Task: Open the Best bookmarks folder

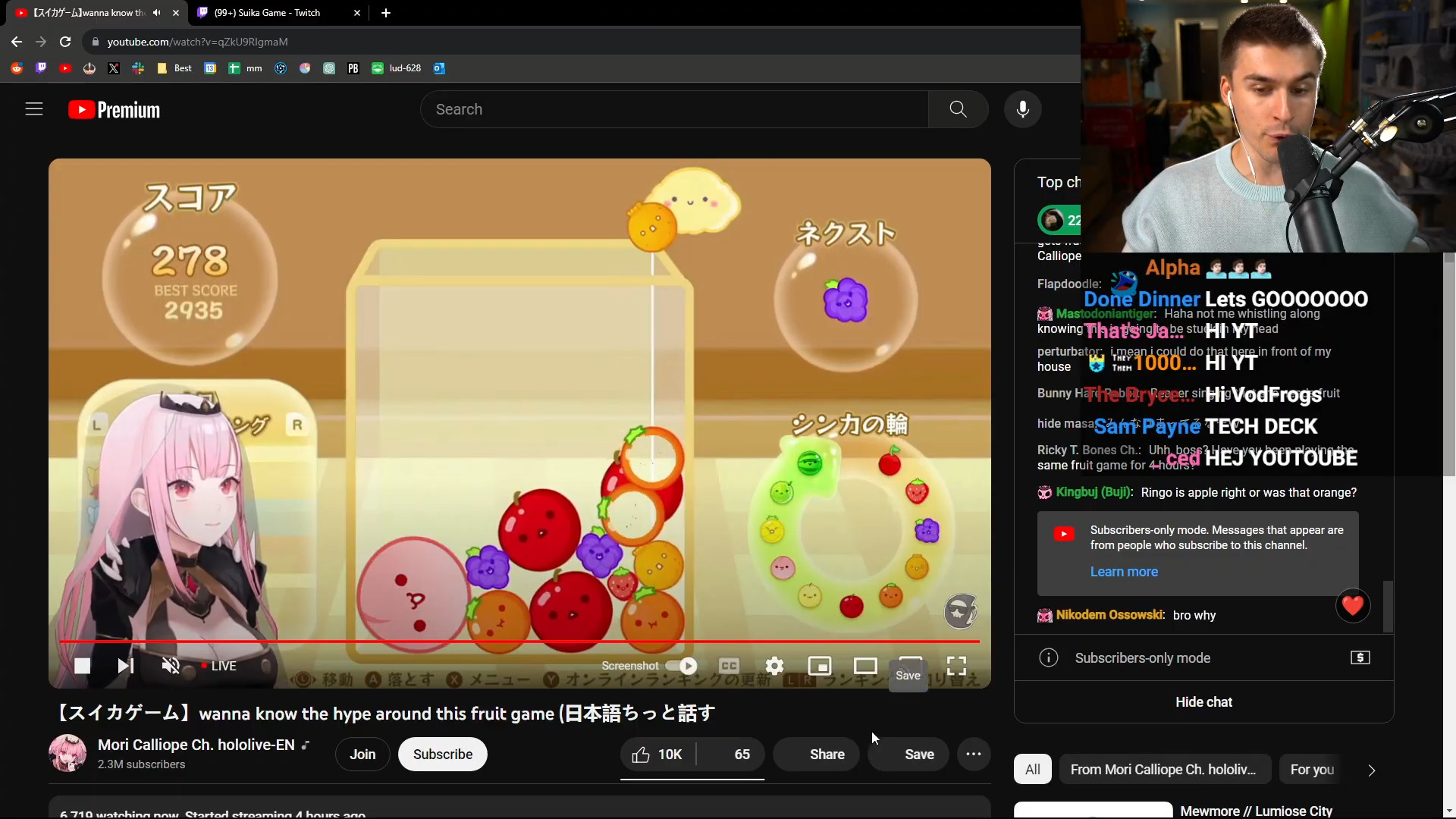Action: click(x=174, y=68)
